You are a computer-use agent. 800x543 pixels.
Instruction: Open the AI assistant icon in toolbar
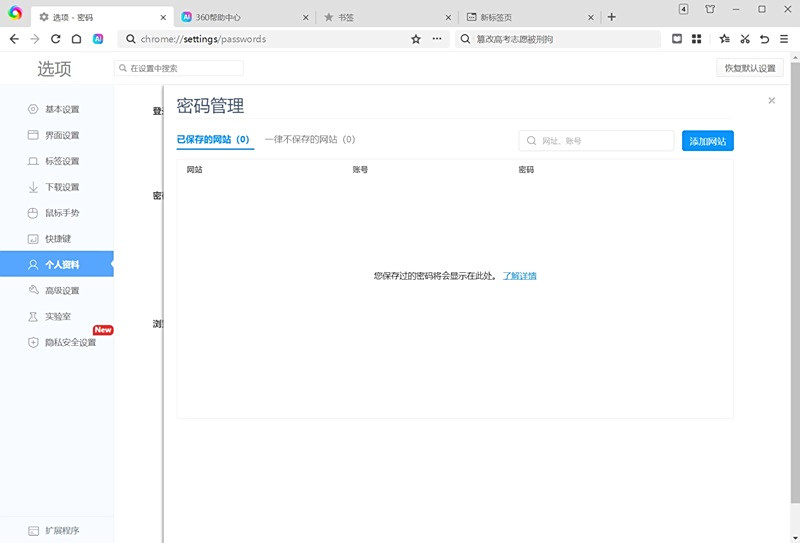pos(98,39)
